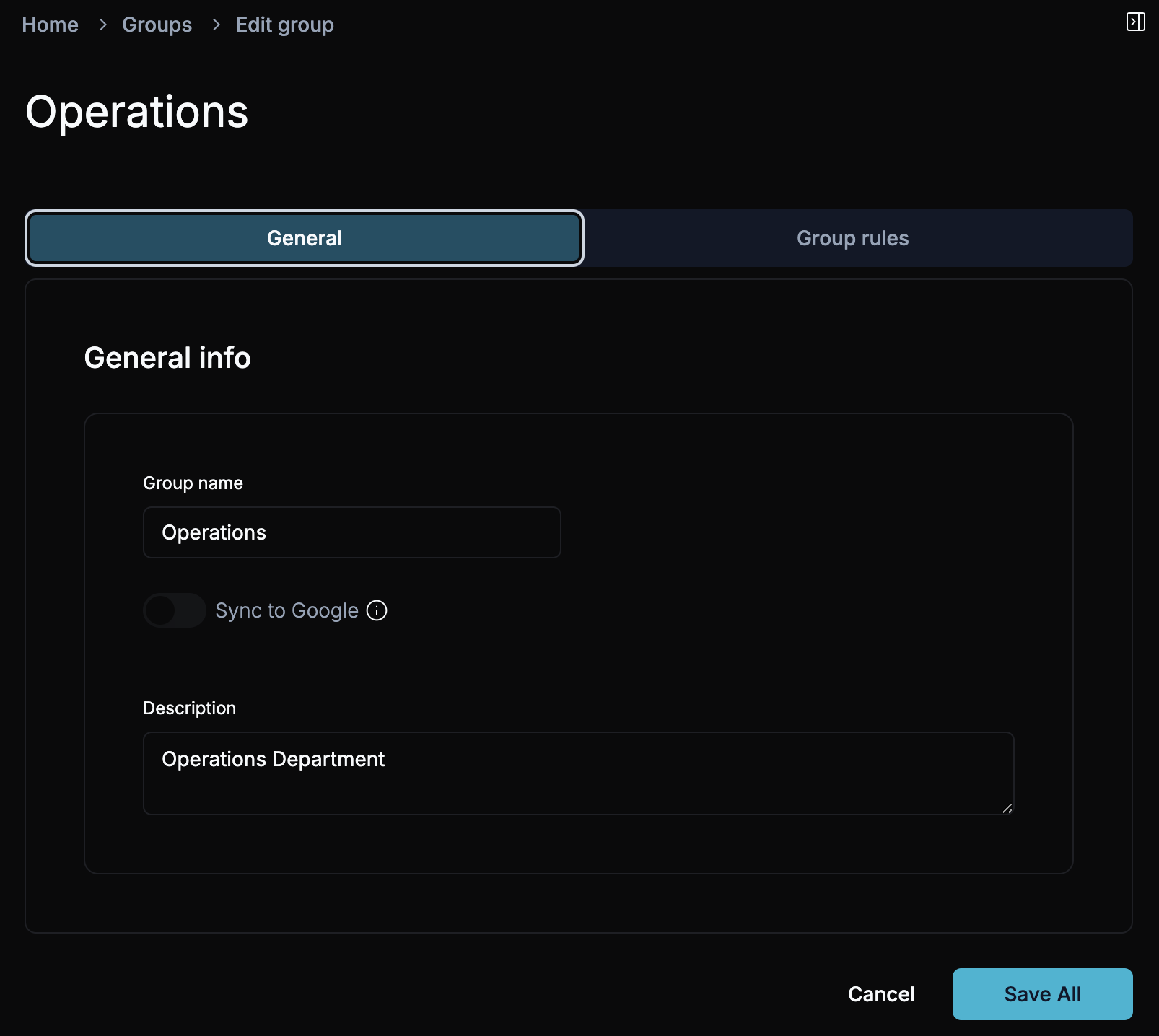
Task: Toggle the side panel icon in top-right corner
Action: (1135, 22)
